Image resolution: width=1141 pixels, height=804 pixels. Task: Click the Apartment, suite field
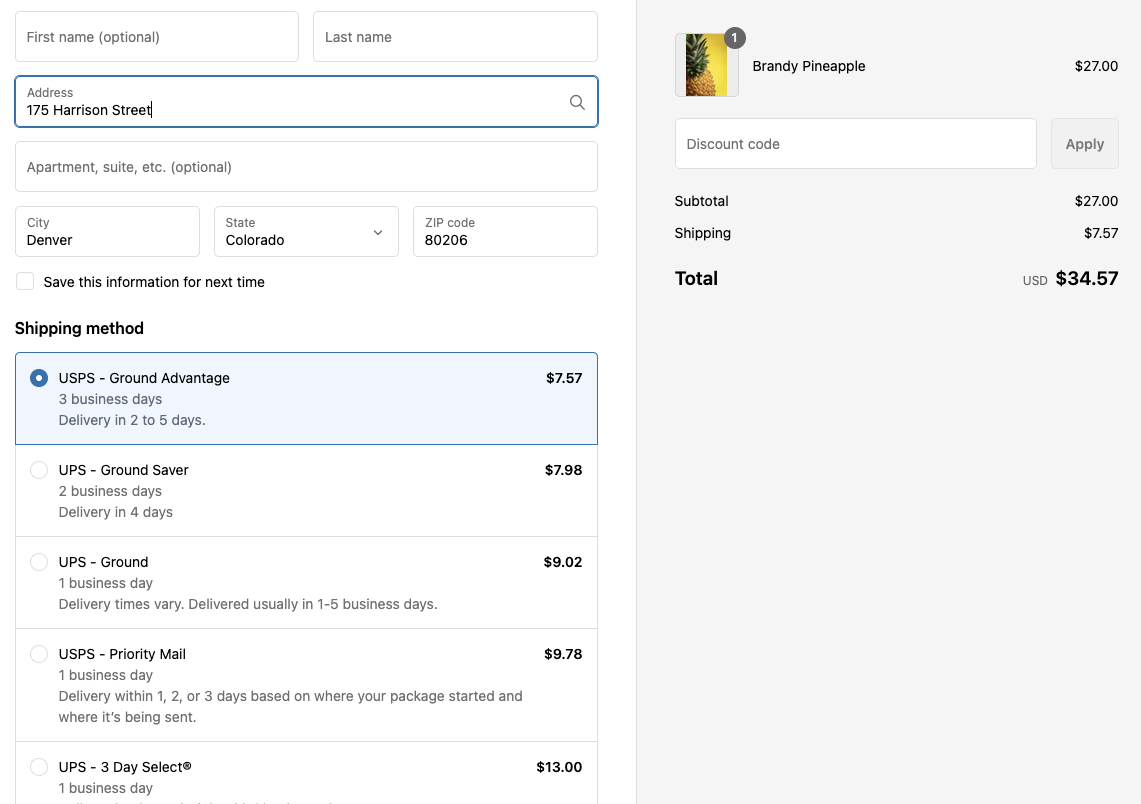pos(306,166)
